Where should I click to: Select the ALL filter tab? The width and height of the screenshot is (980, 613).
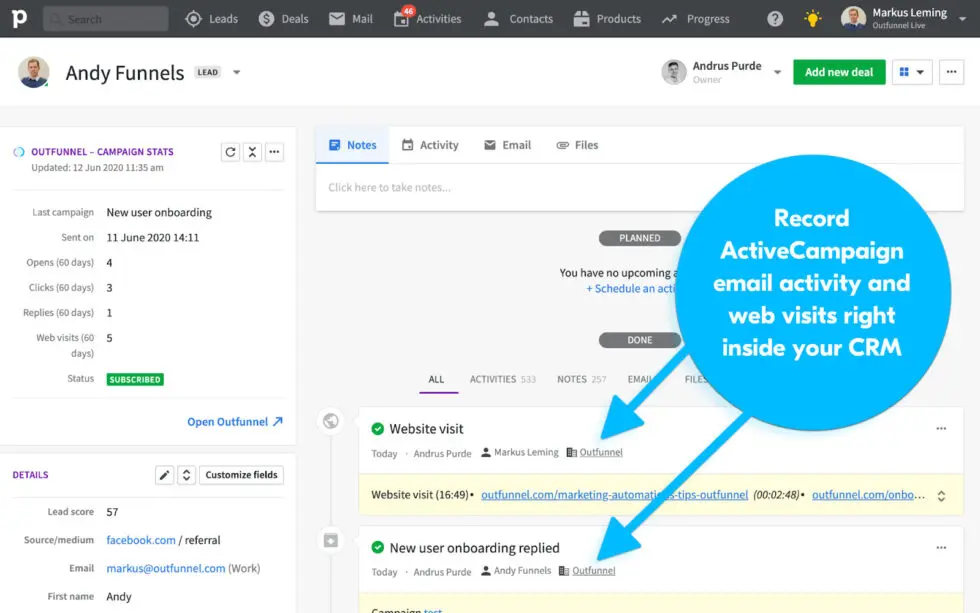coord(436,379)
